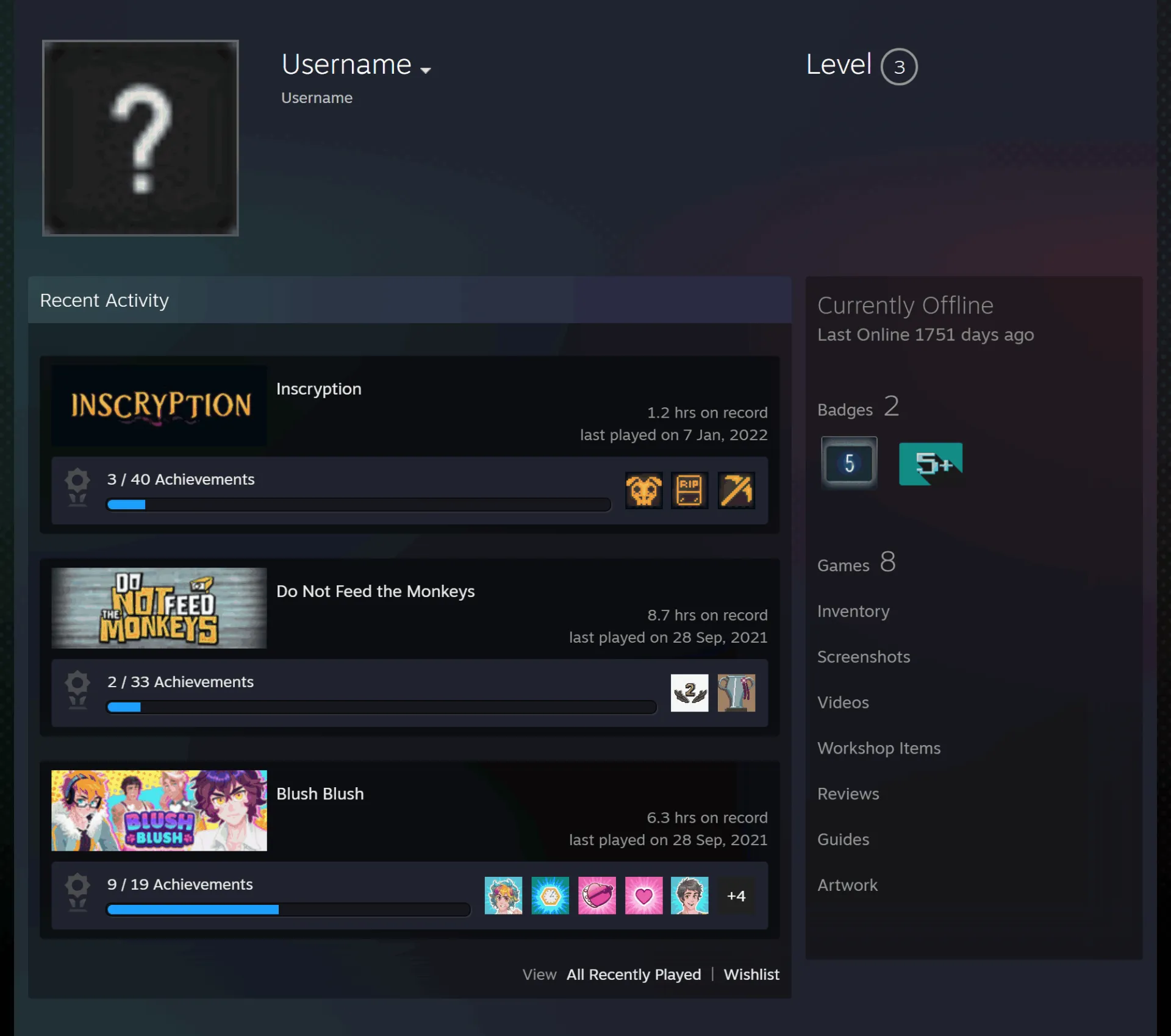
Task: Click Blush Blush orange-haired character achievement
Action: [504, 895]
